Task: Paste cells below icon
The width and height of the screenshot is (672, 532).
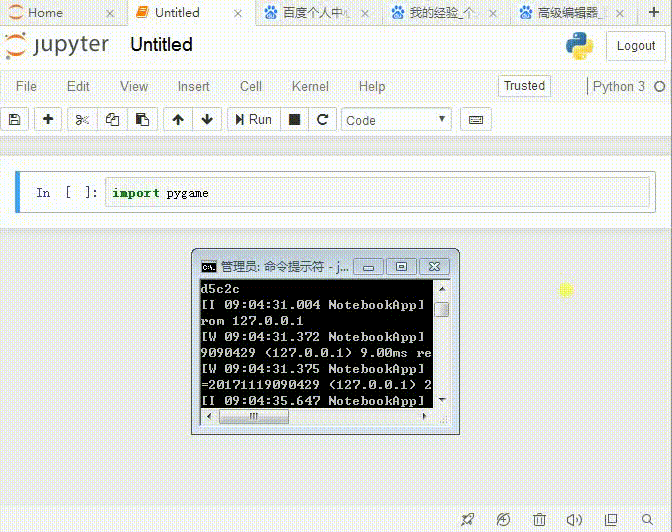Action: [x=142, y=119]
